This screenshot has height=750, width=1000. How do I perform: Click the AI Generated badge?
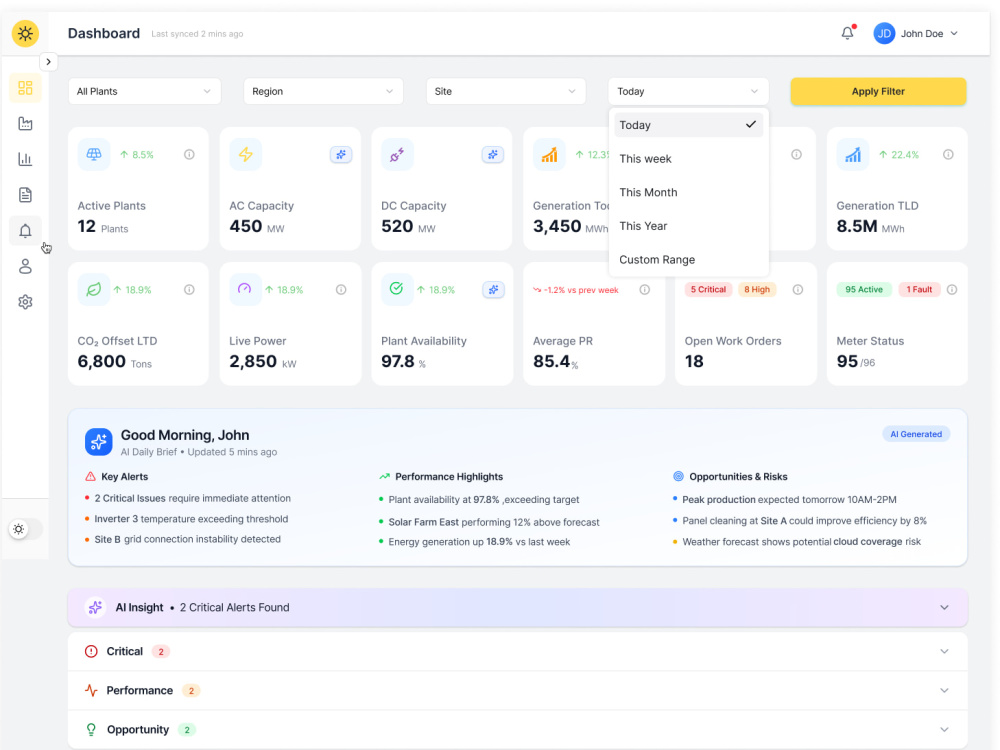pos(916,434)
